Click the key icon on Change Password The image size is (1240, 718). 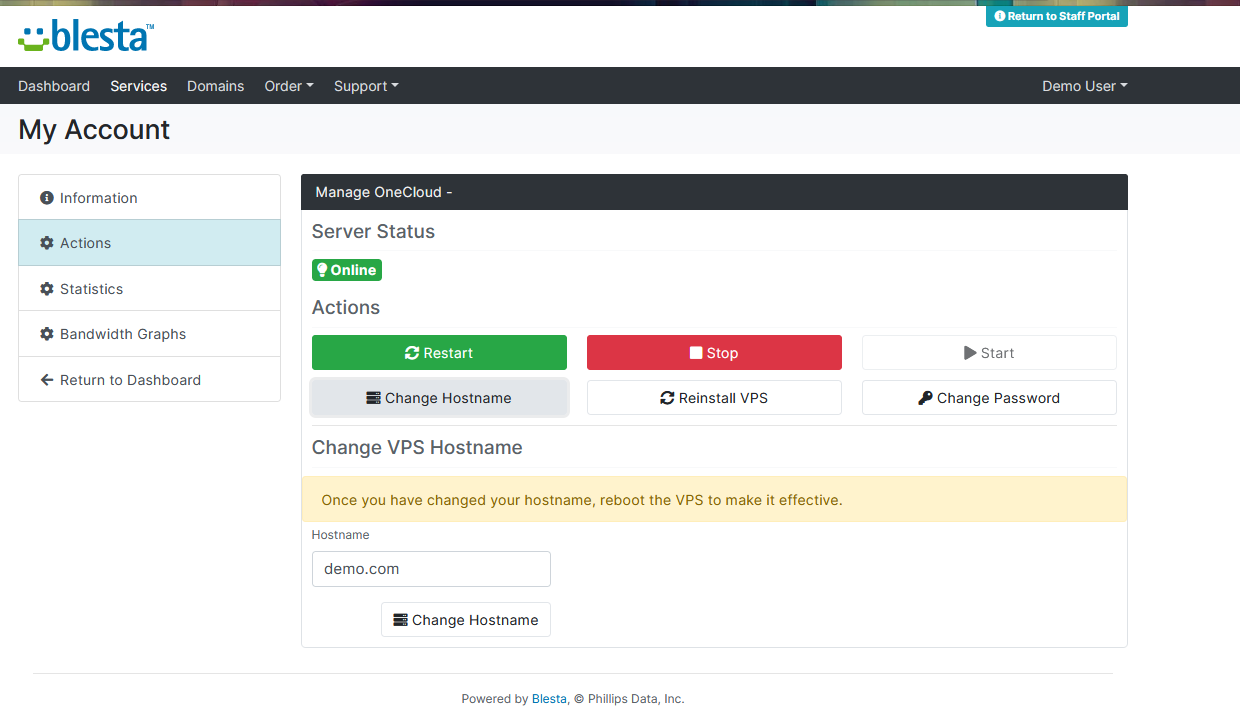pos(925,398)
